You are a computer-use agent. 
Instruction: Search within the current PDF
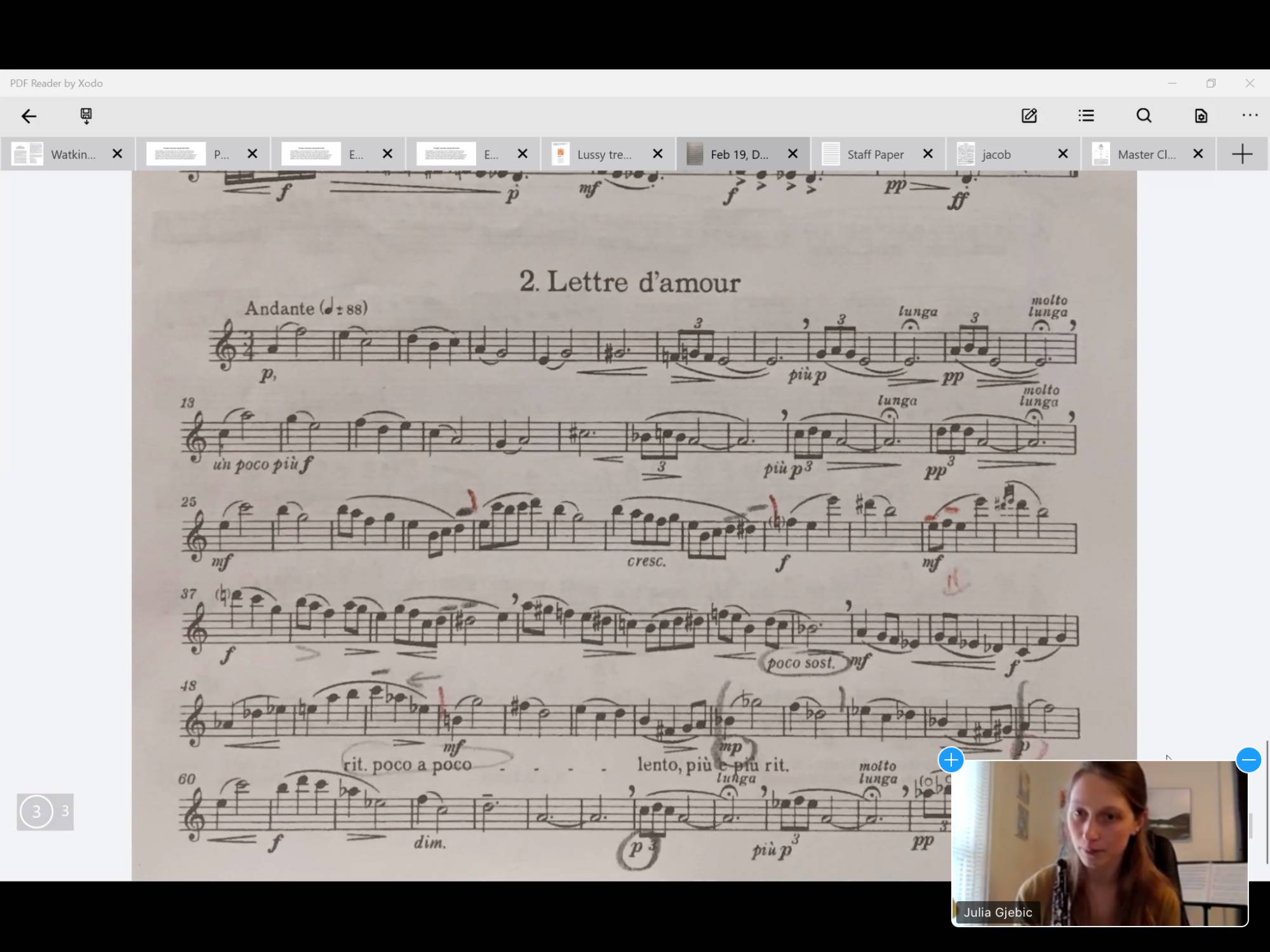point(1144,116)
